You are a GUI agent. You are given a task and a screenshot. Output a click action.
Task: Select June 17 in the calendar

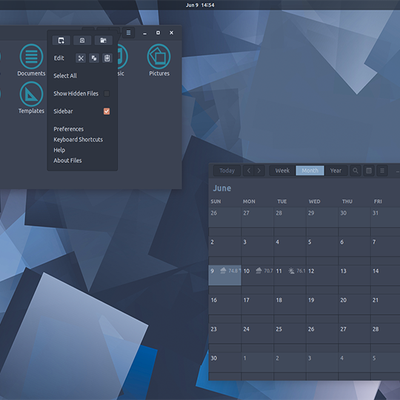pos(257,304)
